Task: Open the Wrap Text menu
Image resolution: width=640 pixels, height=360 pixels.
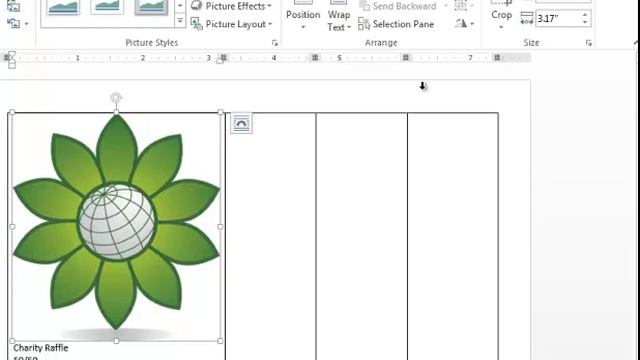Action: point(339,16)
